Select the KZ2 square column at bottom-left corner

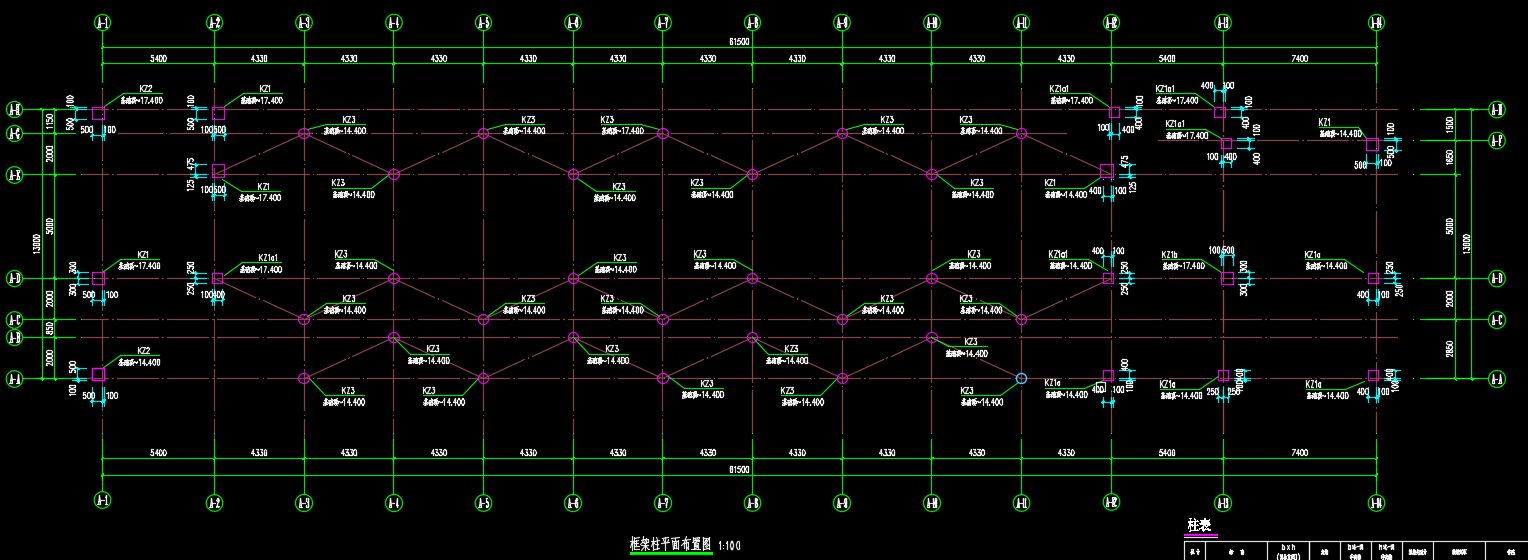pos(98,375)
